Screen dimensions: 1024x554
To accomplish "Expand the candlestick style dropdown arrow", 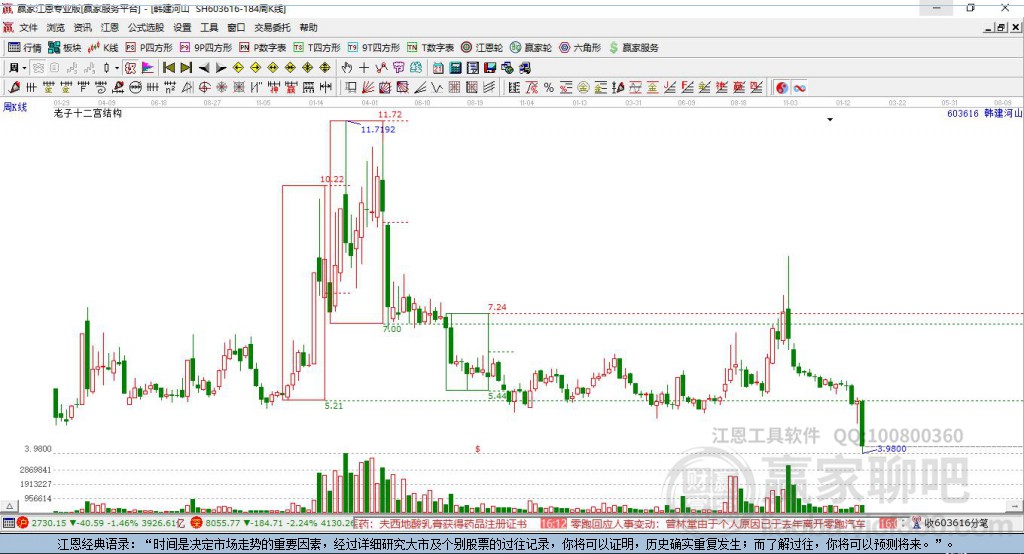I will pyautogui.click(x=117, y=68).
